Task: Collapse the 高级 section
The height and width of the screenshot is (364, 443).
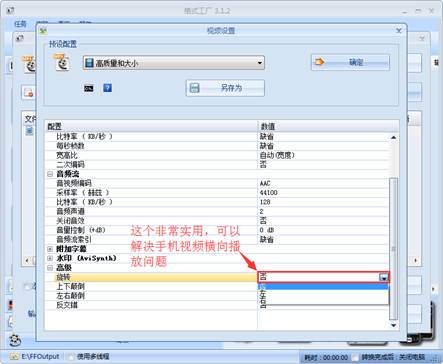Action: 50,268
